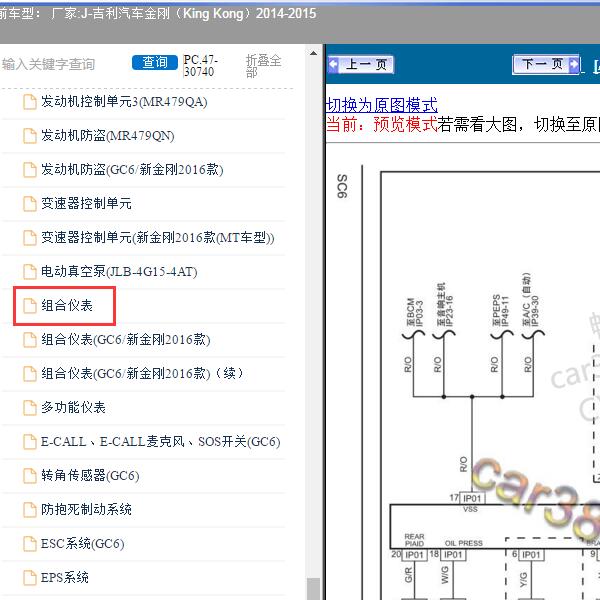600x600 pixels.
Task: Click right arrow icon on 下一页 button
Action: tap(574, 64)
